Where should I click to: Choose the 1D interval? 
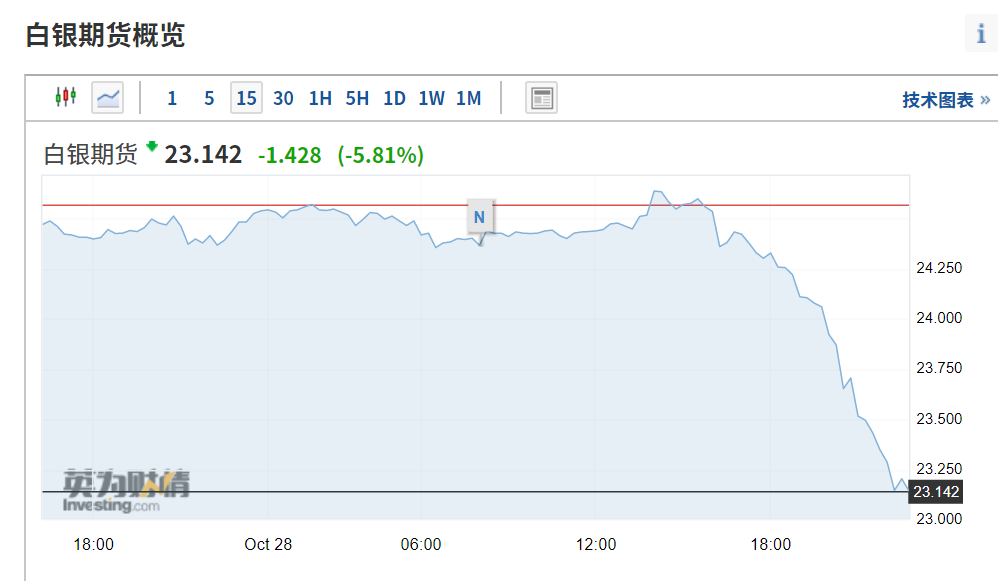pos(394,98)
